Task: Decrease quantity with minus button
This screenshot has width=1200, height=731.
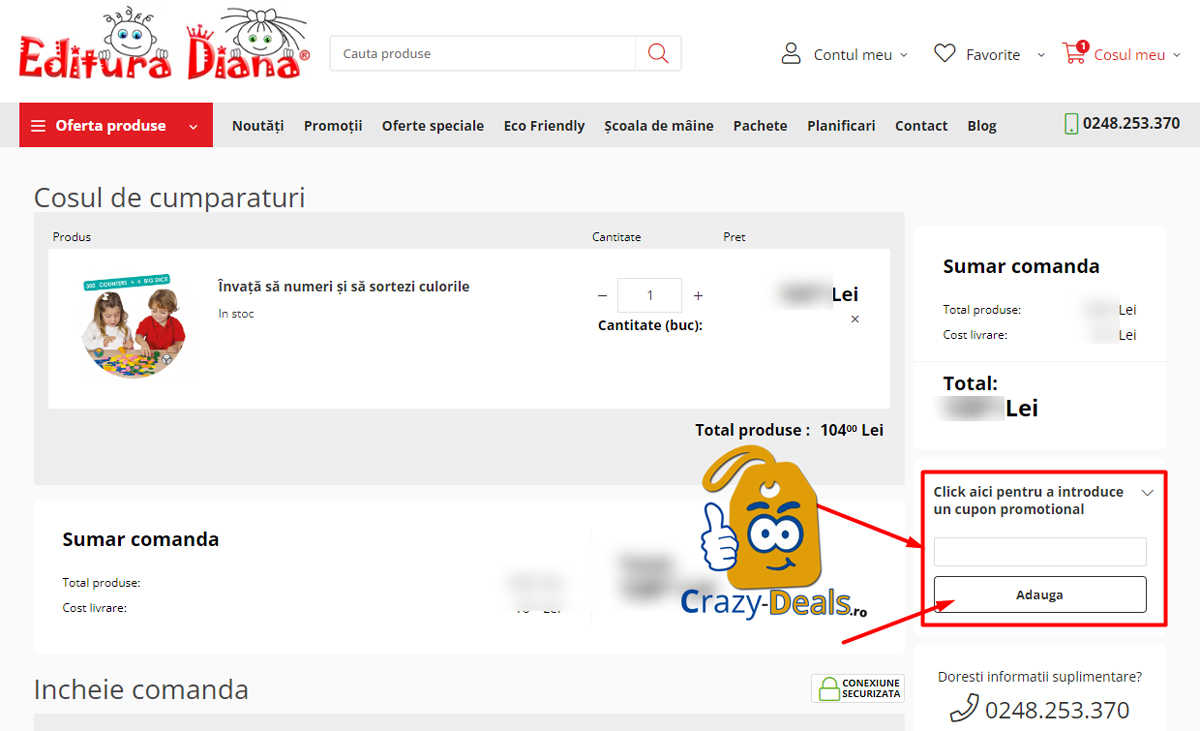Action: pos(602,296)
